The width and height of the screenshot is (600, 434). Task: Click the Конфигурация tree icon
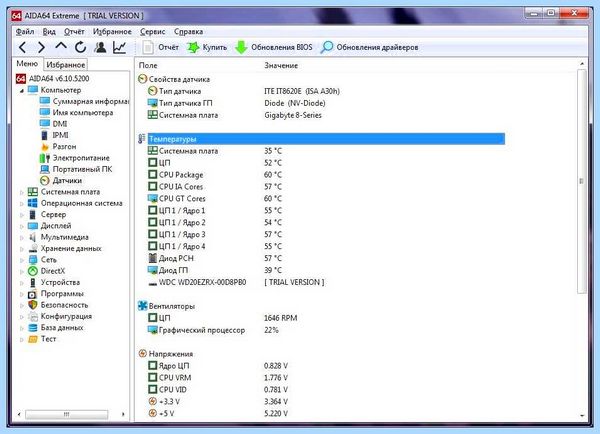click(x=33, y=317)
